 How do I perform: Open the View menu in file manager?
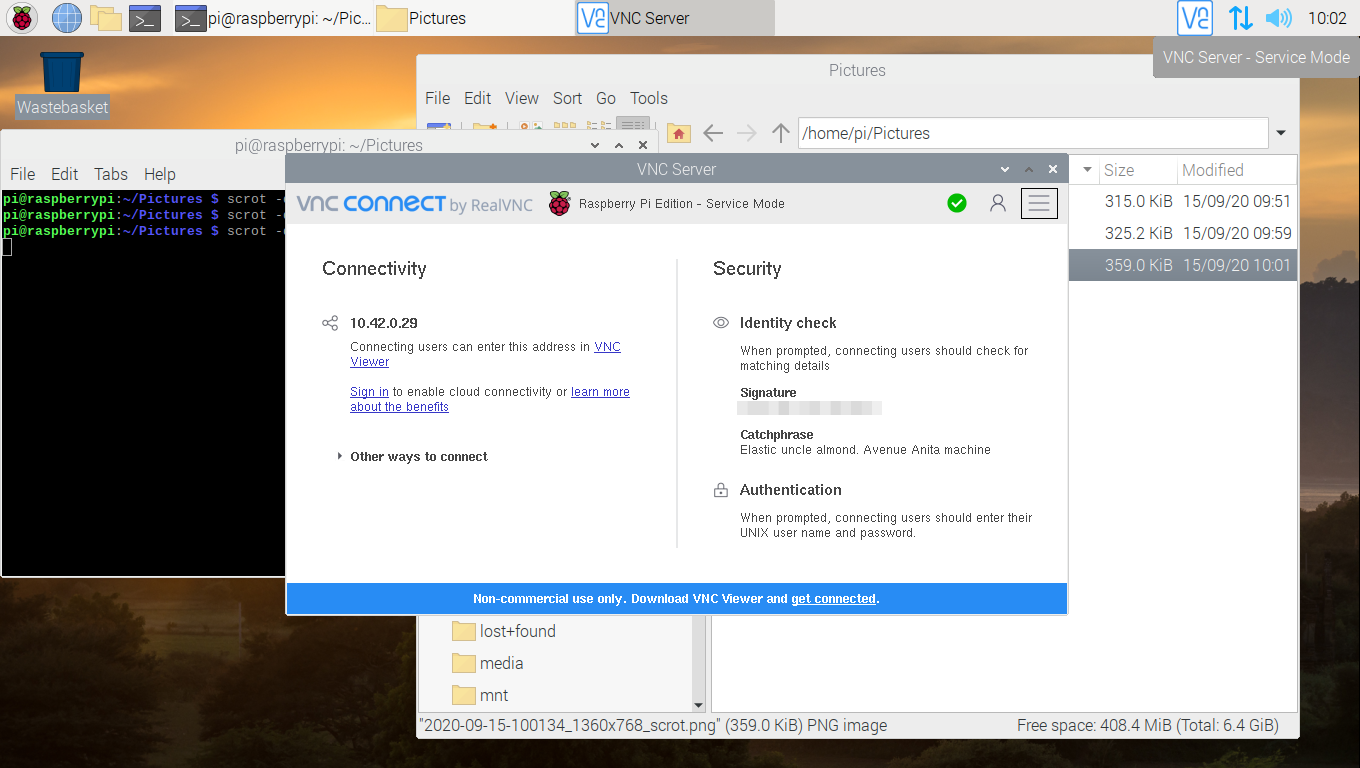[x=522, y=98]
